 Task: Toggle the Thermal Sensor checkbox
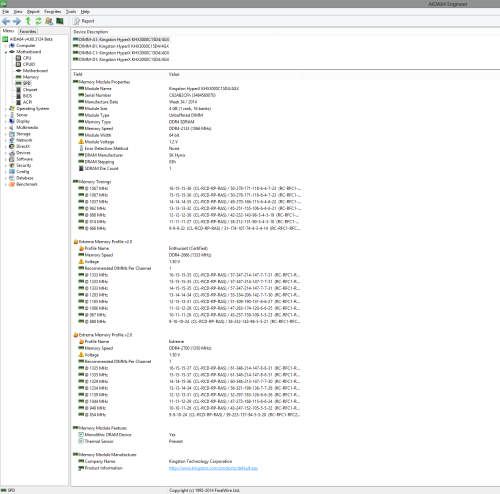click(81, 441)
